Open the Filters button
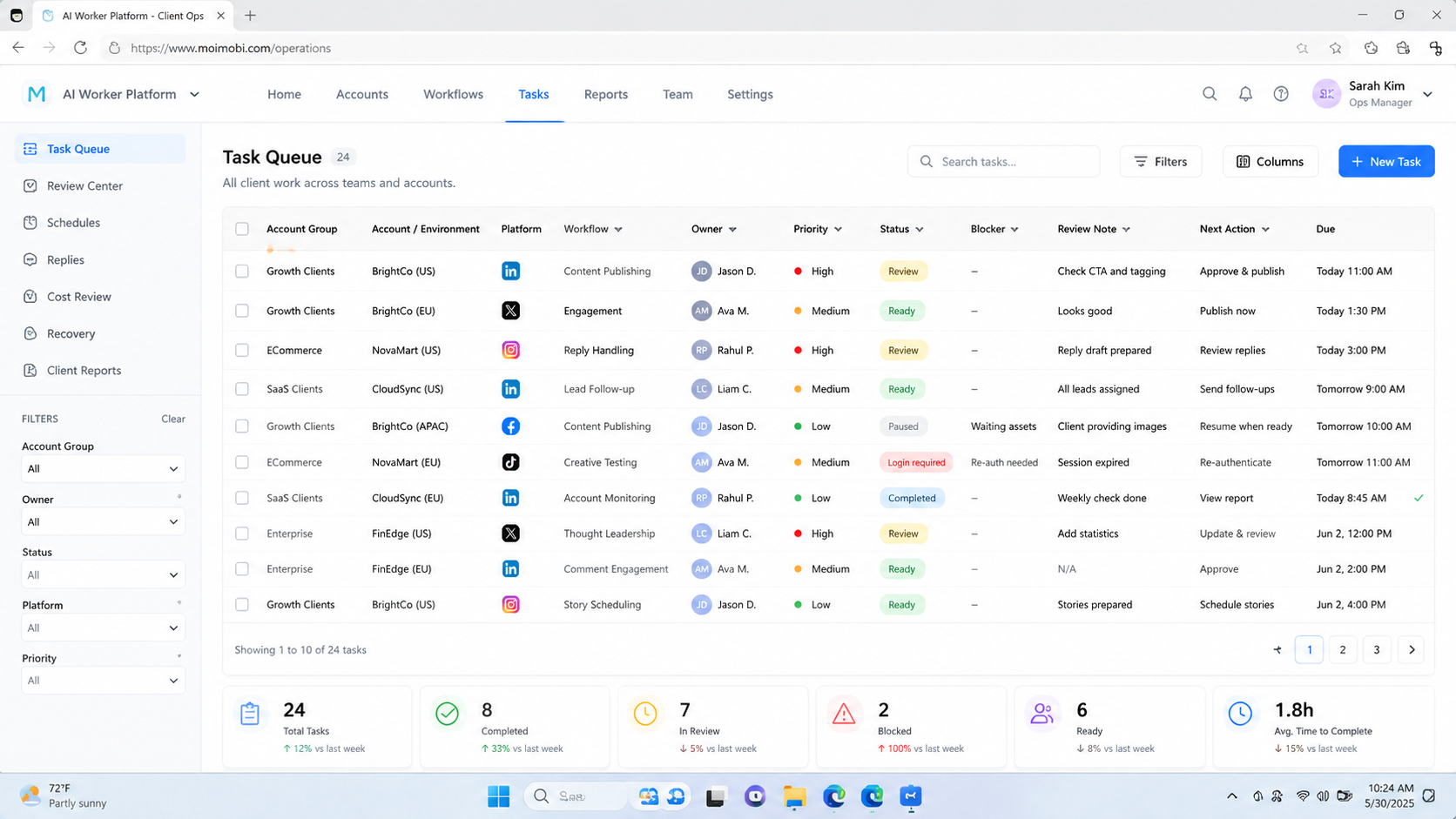Viewport: 1456px width, 819px height. [x=1161, y=161]
